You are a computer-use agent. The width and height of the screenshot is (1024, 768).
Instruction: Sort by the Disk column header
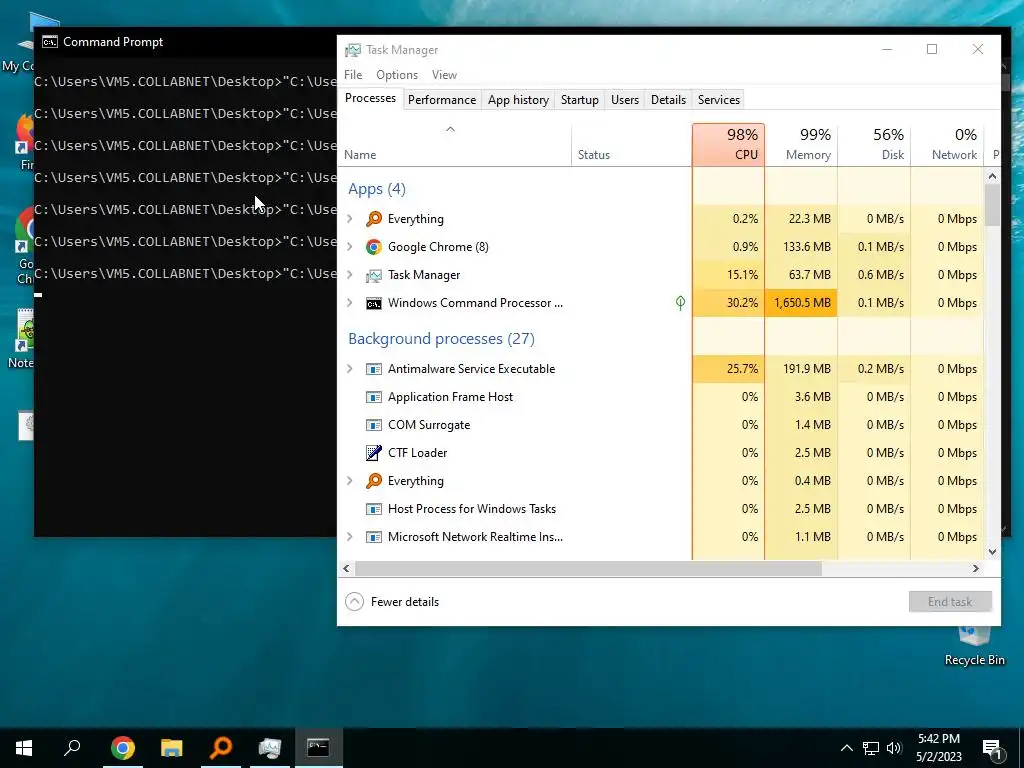(874, 144)
